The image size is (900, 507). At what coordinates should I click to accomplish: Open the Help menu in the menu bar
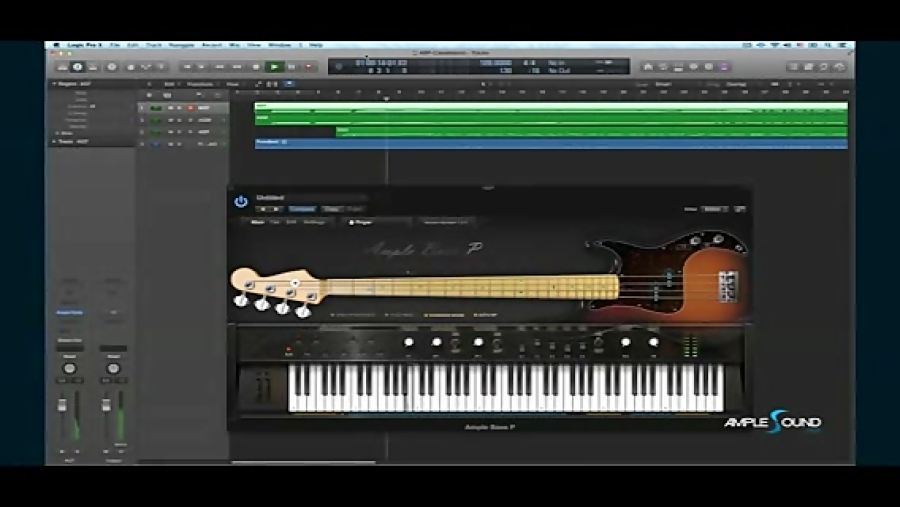316,45
